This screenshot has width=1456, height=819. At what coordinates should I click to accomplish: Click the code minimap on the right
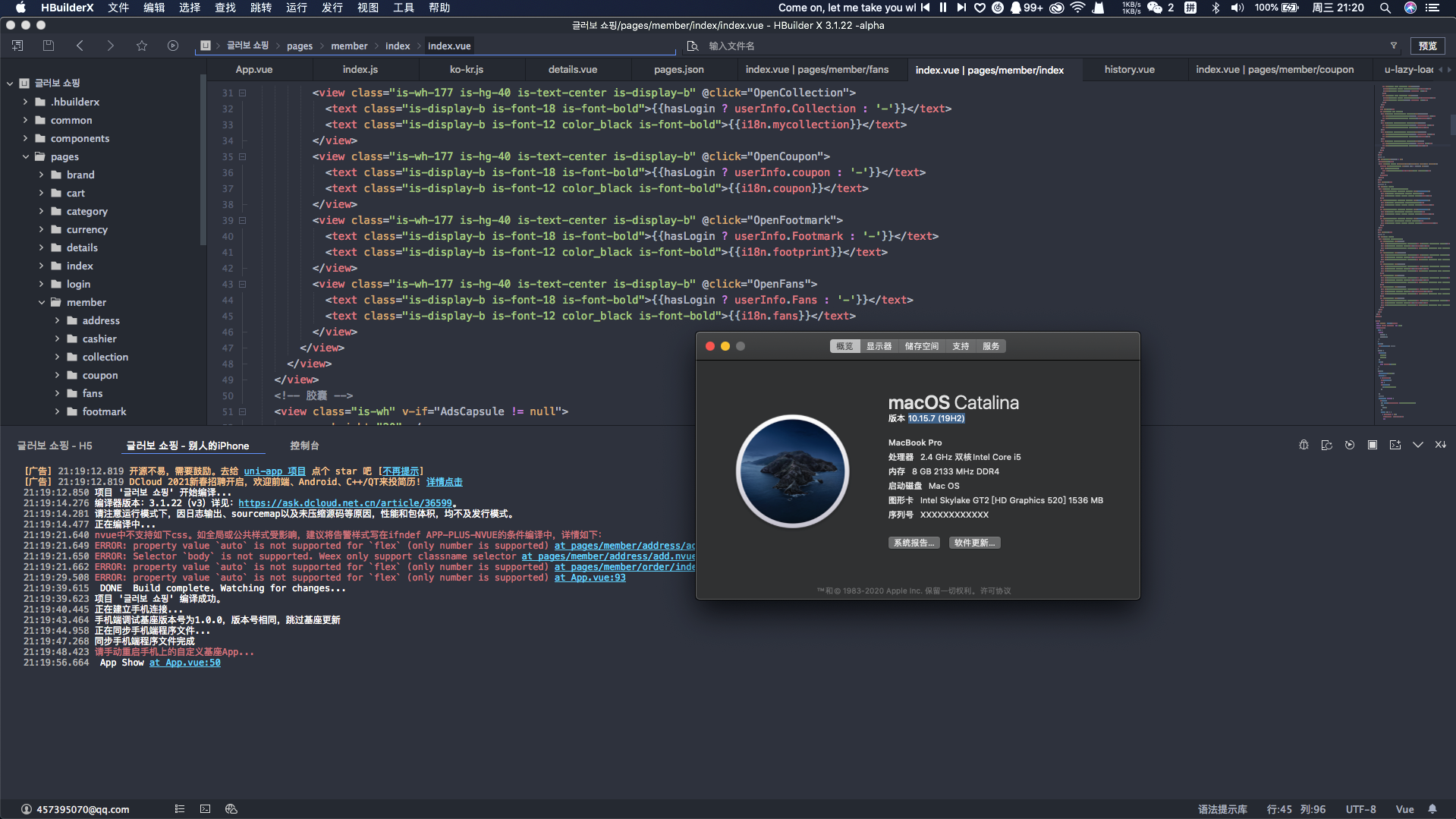click(x=1414, y=254)
